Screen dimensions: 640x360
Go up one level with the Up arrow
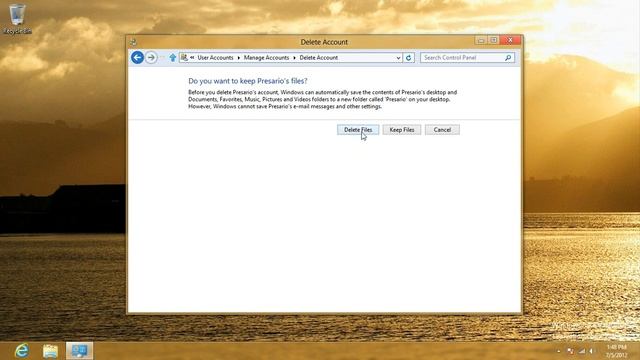click(x=173, y=58)
